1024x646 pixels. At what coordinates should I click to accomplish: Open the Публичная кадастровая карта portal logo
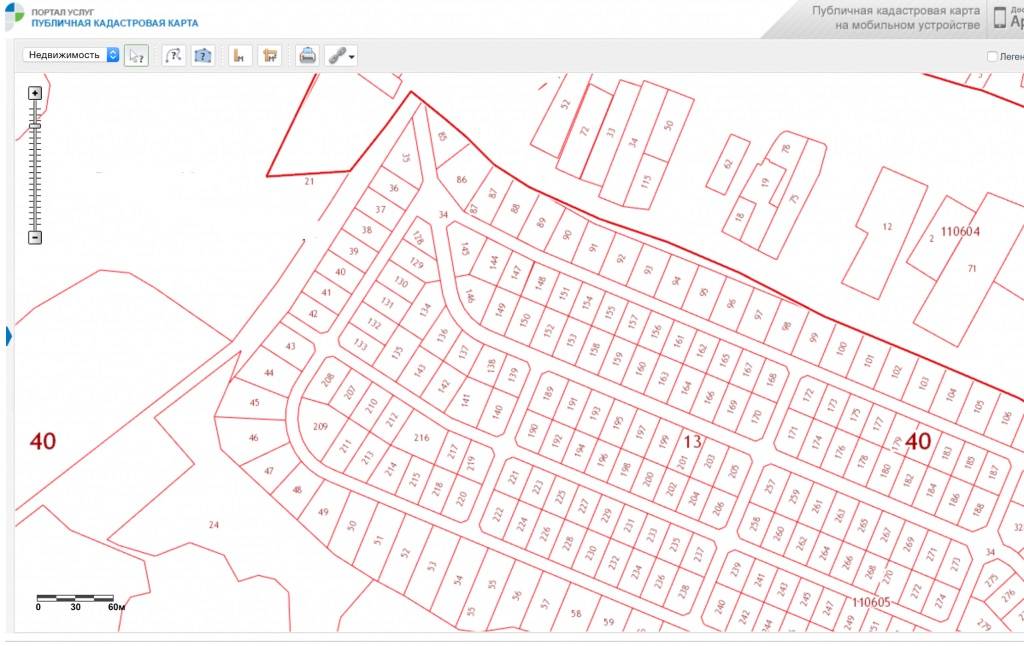coord(101,18)
